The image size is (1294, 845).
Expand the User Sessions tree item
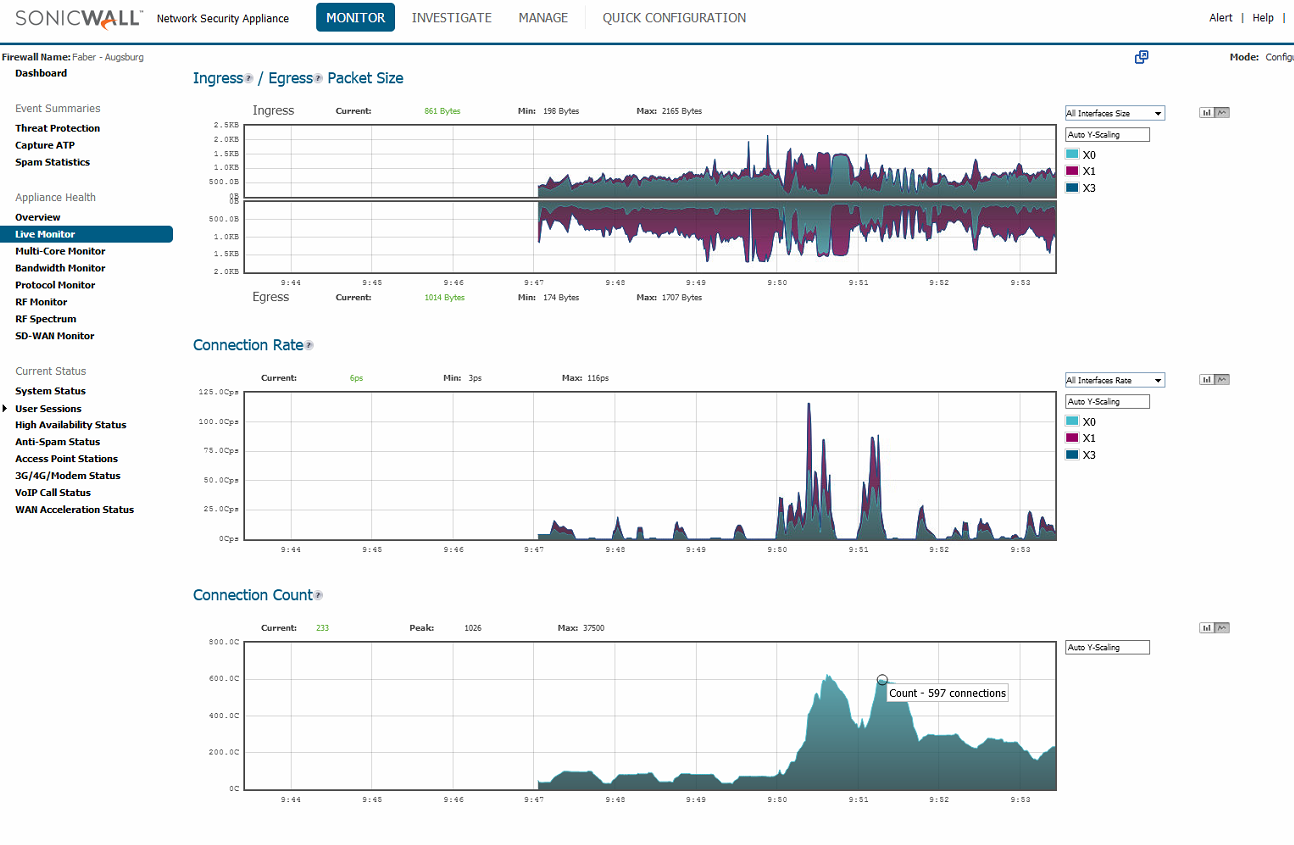click(x=6, y=408)
